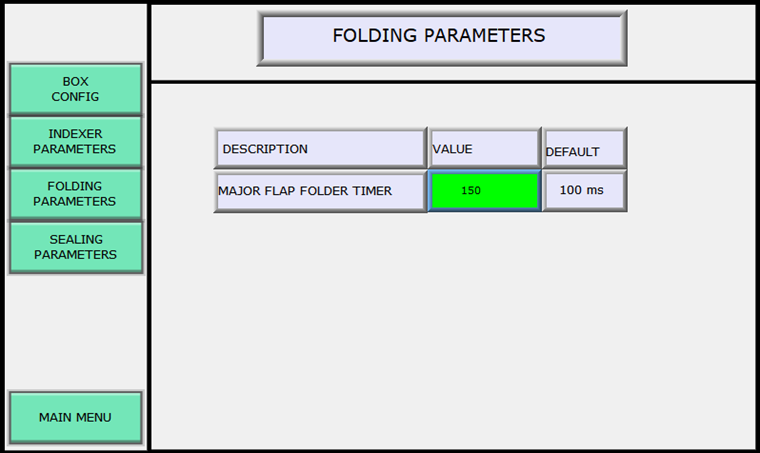760x453 pixels.
Task: Click the DESCRIPTION column header
Action: (x=319, y=149)
